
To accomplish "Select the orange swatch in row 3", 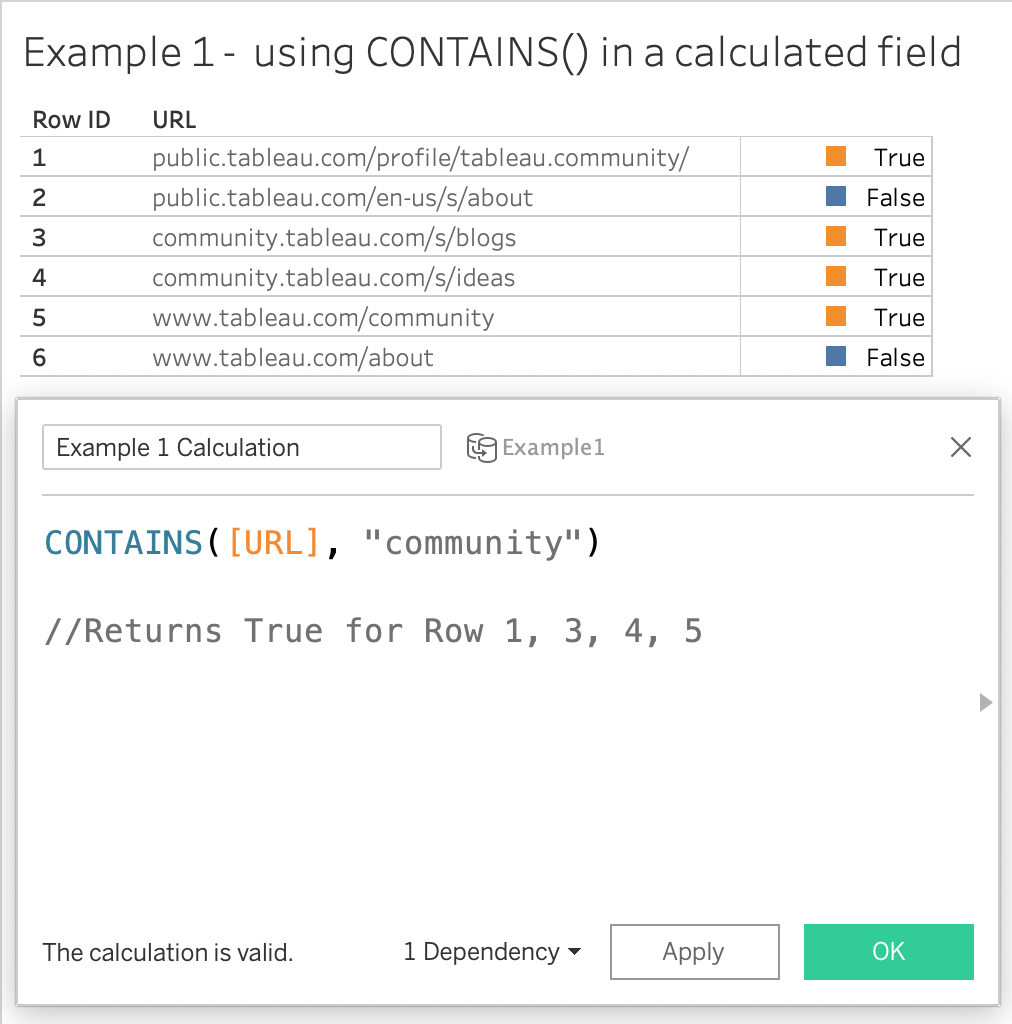I will click(x=836, y=237).
